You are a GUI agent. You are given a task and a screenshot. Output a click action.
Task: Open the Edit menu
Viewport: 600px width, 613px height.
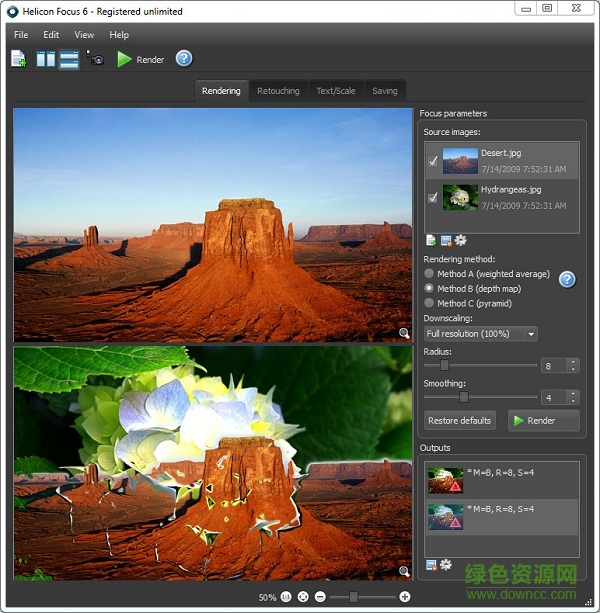click(x=51, y=35)
